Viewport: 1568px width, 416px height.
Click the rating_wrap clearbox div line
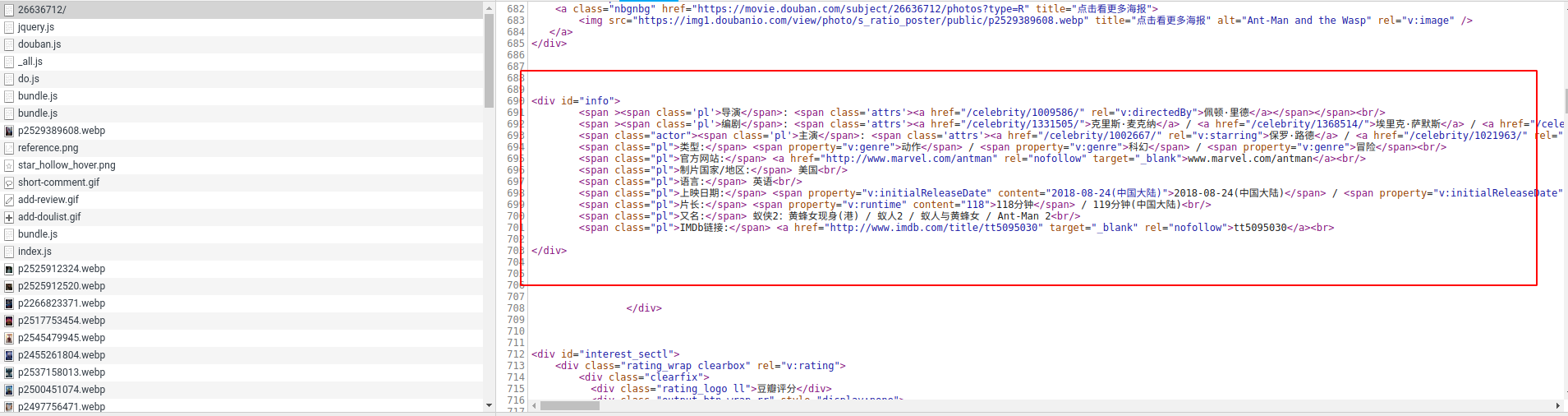click(700, 366)
